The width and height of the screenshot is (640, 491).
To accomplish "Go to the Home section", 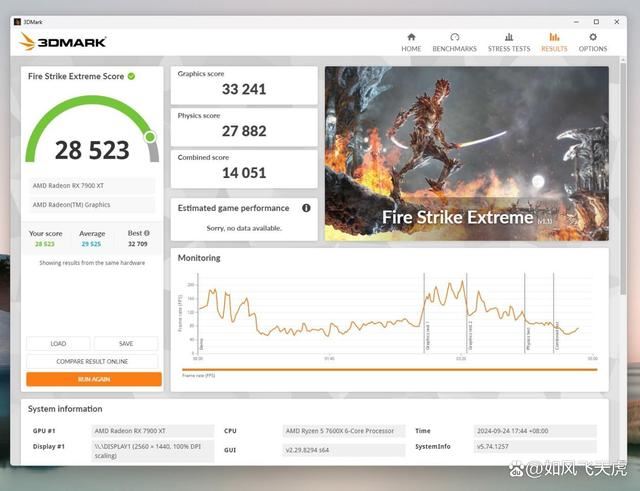I will [x=411, y=42].
